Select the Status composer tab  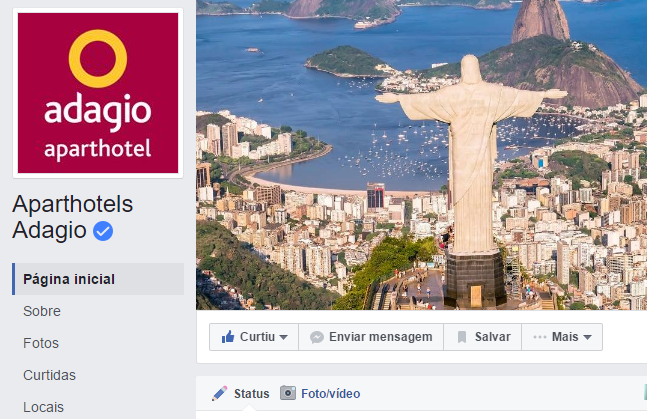(x=241, y=393)
